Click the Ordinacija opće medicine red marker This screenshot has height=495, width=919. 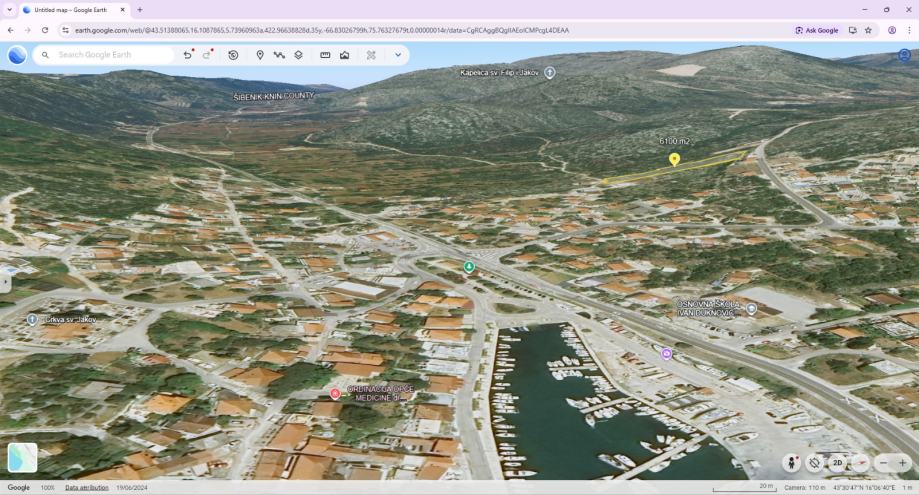pyautogui.click(x=335, y=394)
